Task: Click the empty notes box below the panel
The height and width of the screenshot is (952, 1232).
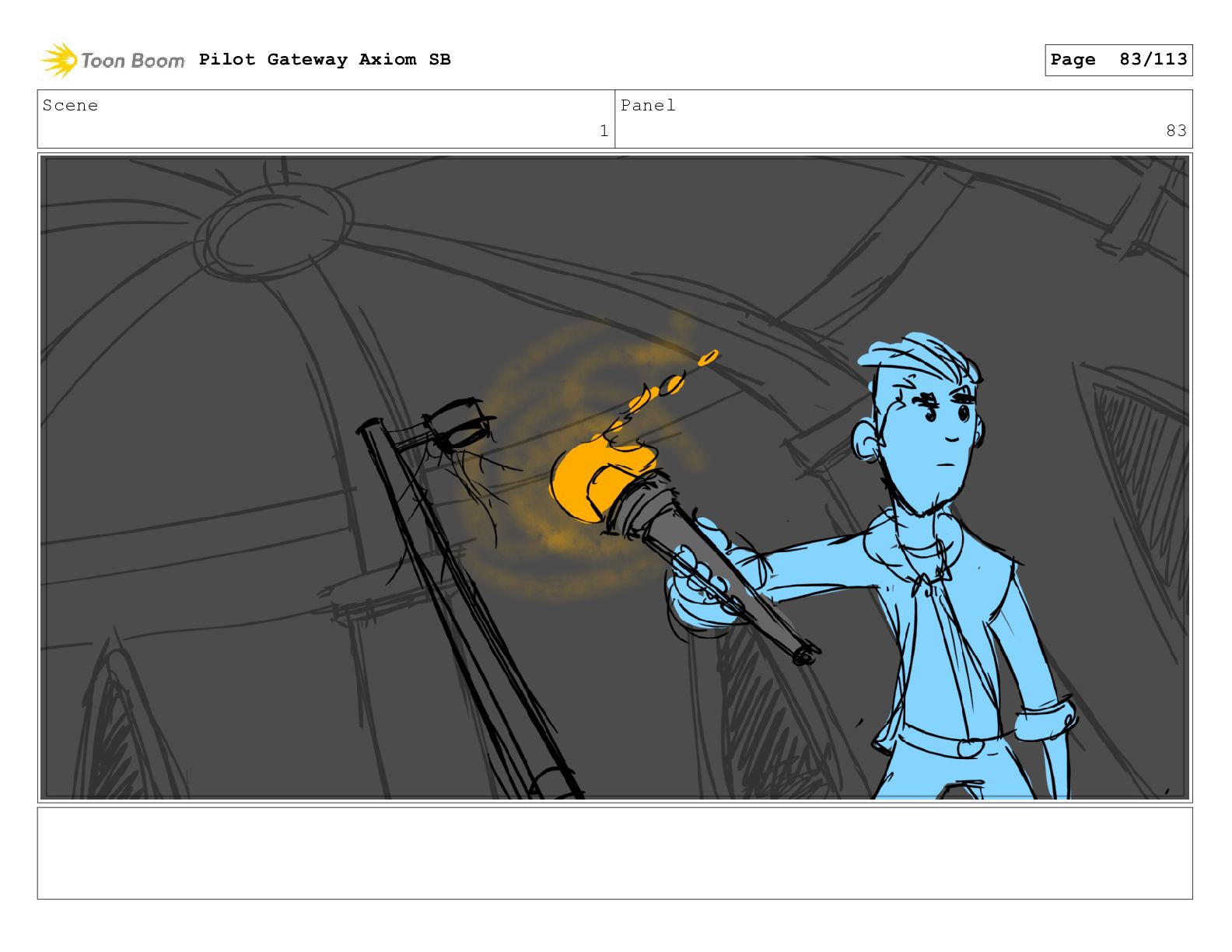Action: click(614, 853)
